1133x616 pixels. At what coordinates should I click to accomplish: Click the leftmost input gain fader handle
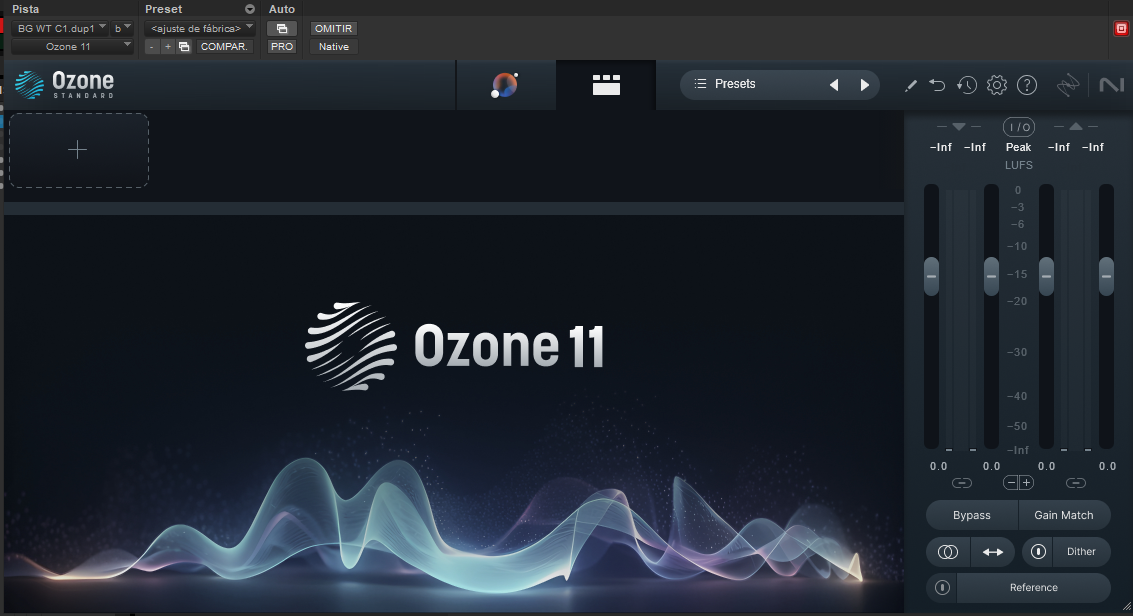931,277
